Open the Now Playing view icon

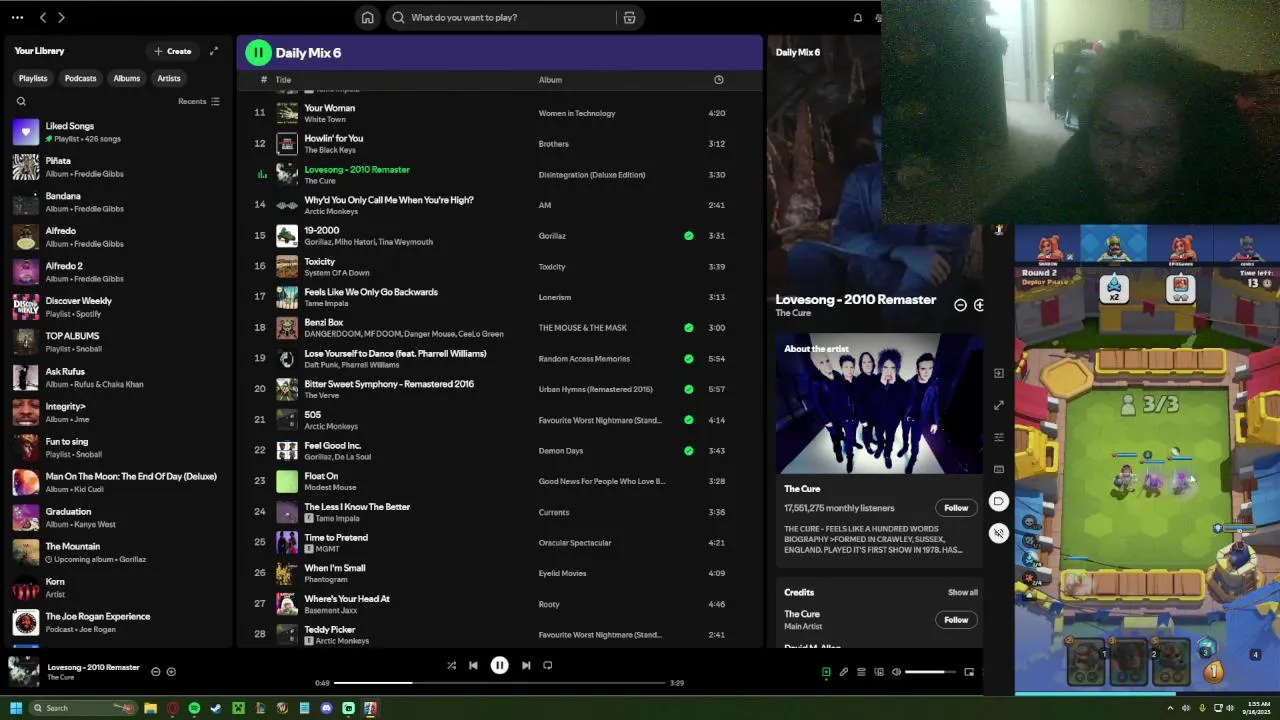tap(826, 672)
